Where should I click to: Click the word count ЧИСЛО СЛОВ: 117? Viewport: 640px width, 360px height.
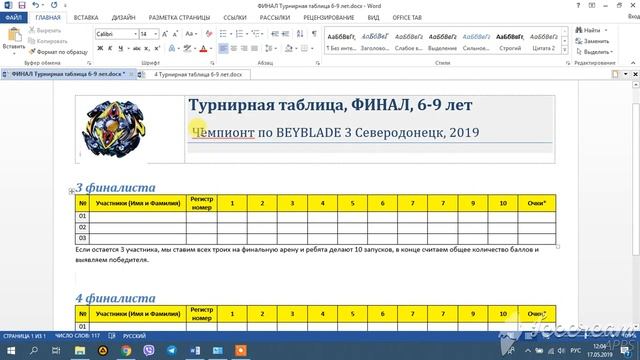(x=77, y=336)
